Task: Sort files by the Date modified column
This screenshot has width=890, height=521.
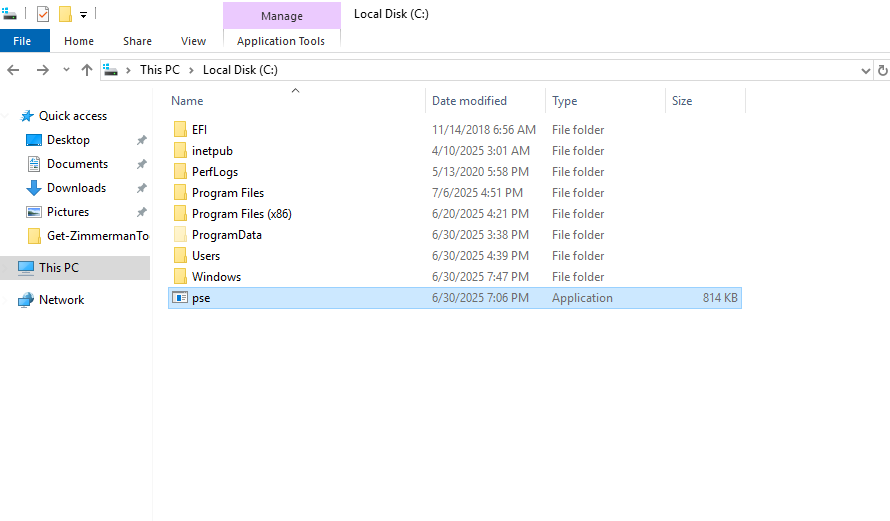Action: (469, 101)
